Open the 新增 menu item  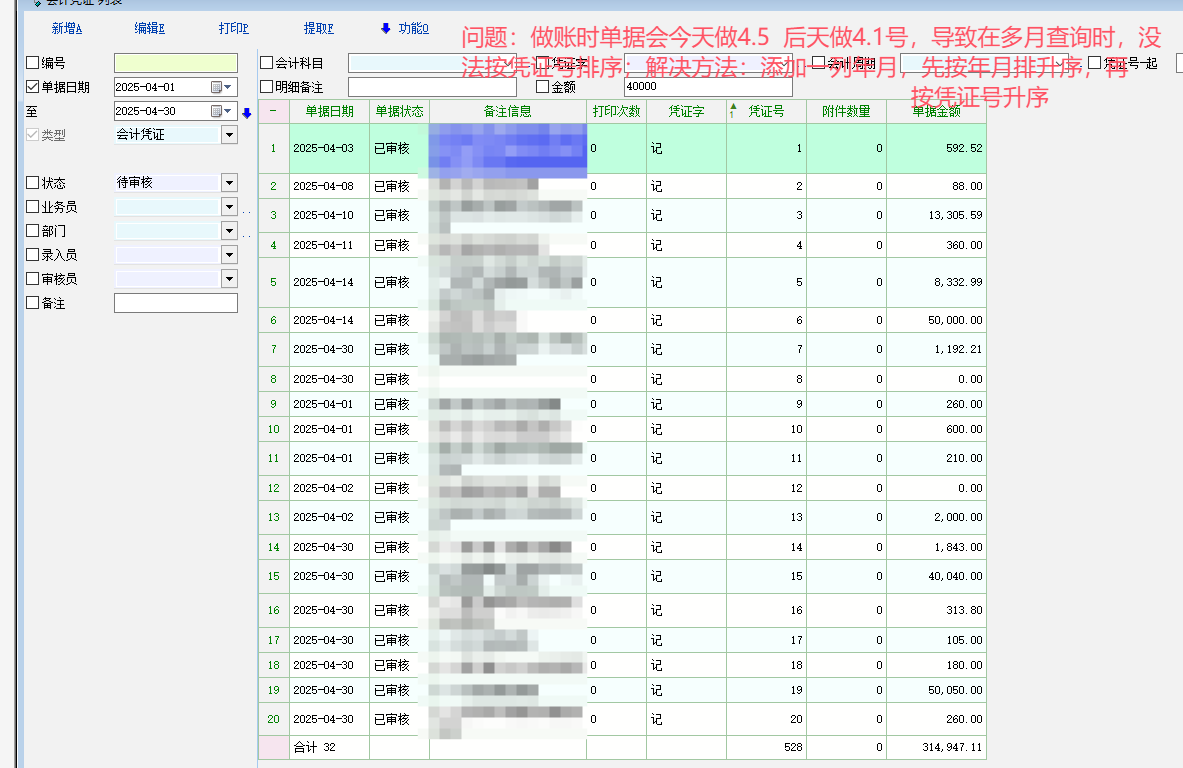[67, 28]
